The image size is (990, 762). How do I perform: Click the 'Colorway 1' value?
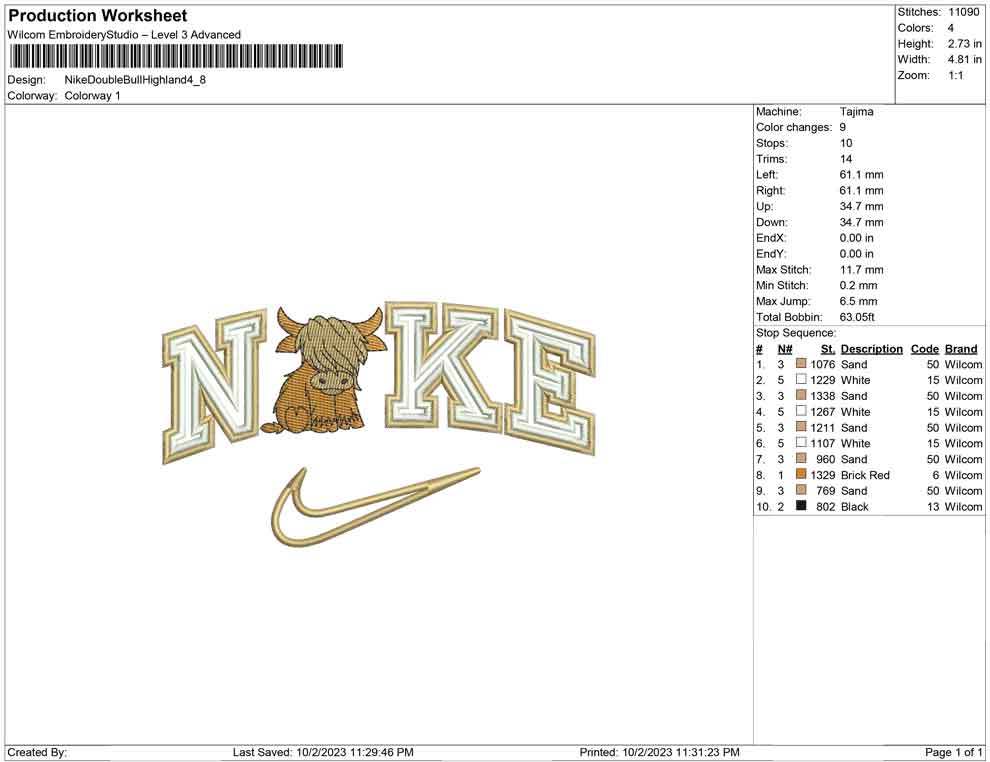(x=92, y=96)
